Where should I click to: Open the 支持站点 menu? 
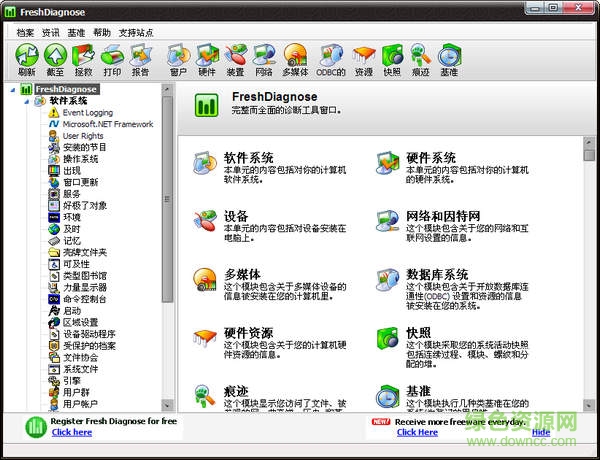[136, 32]
